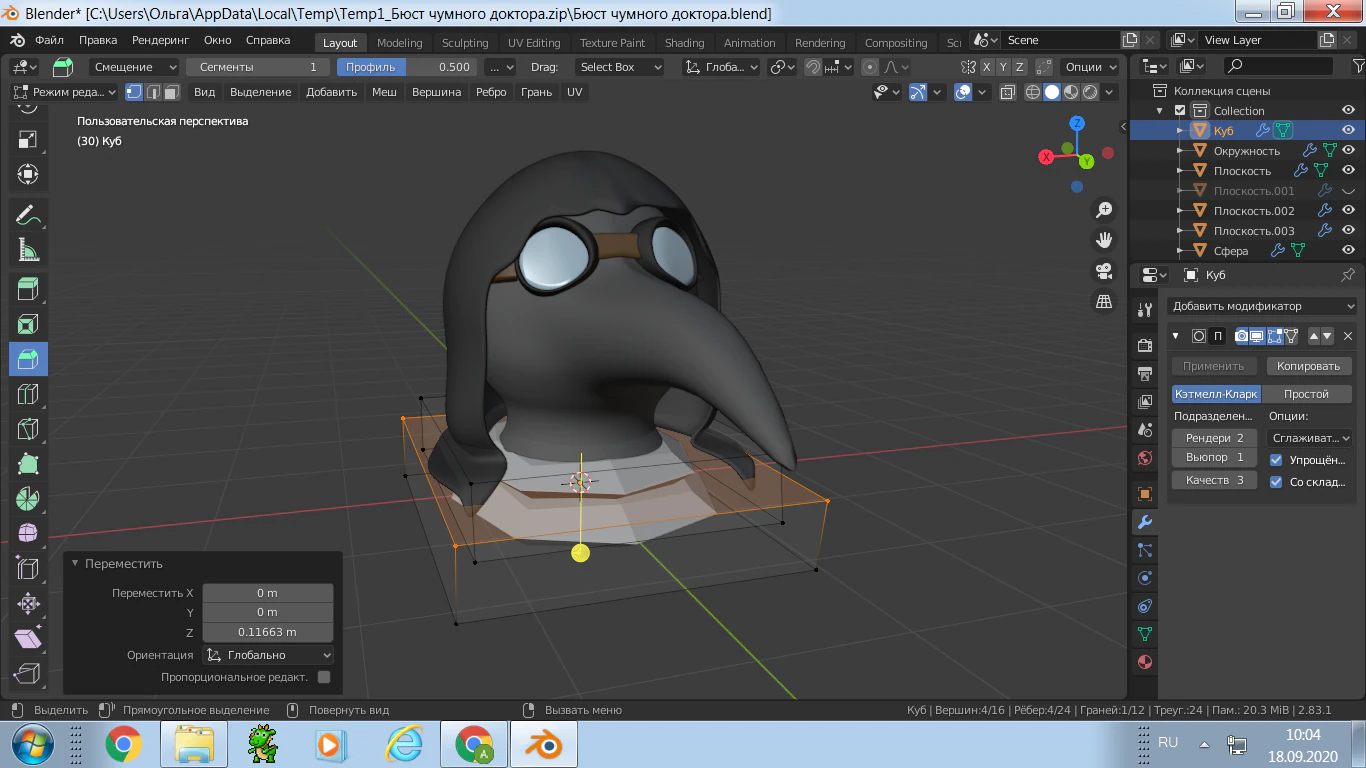The image size is (1366, 768).
Task: Hide Окружность object with eye icon
Action: (1348, 150)
